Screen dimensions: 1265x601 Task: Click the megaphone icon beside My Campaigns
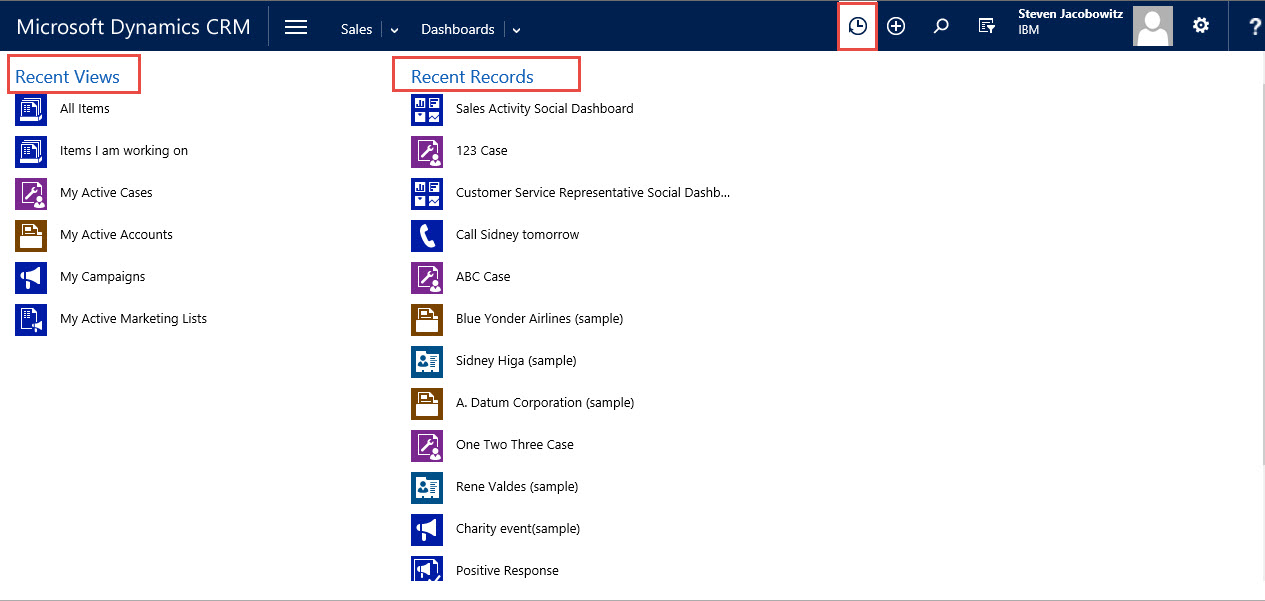[31, 277]
